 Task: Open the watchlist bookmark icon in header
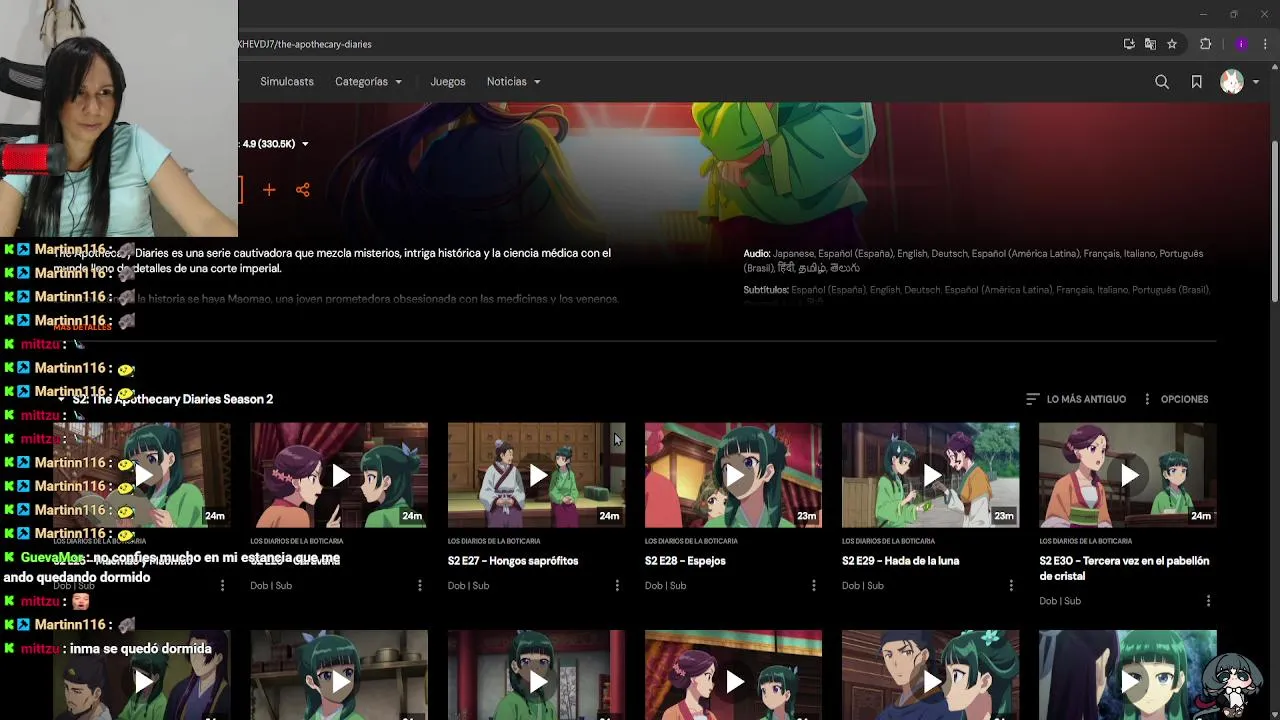1196,82
